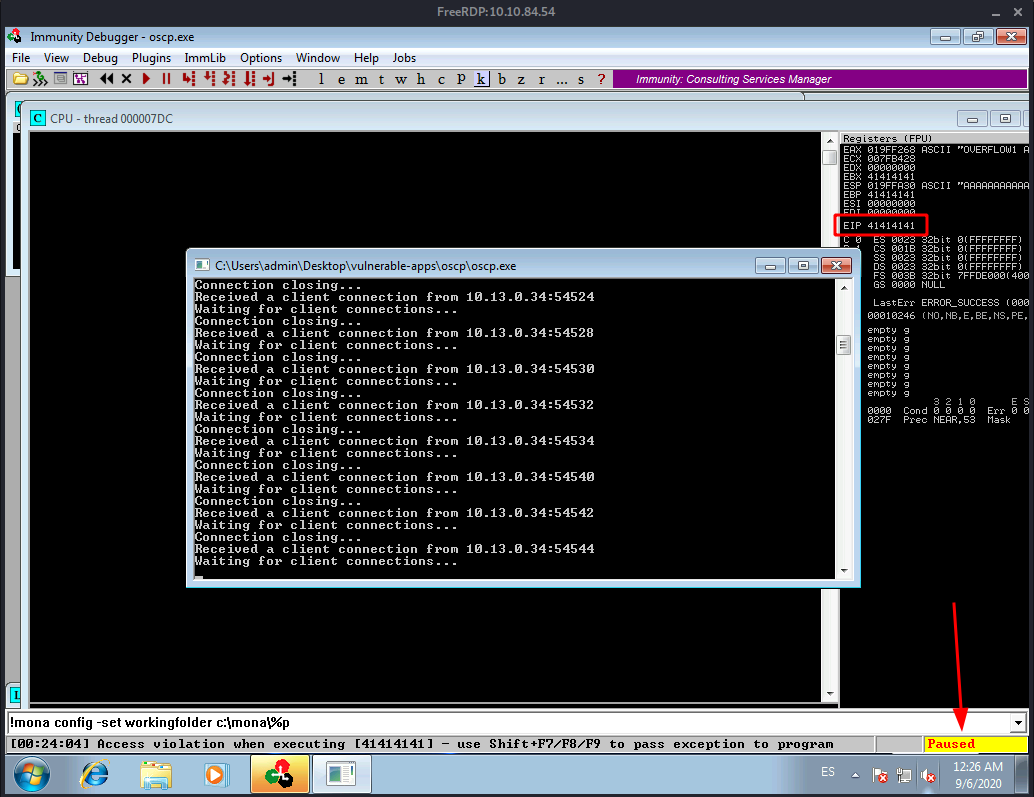This screenshot has height=797, width=1034.
Task: Show Breakpoints with 'b' button
Action: [502, 79]
